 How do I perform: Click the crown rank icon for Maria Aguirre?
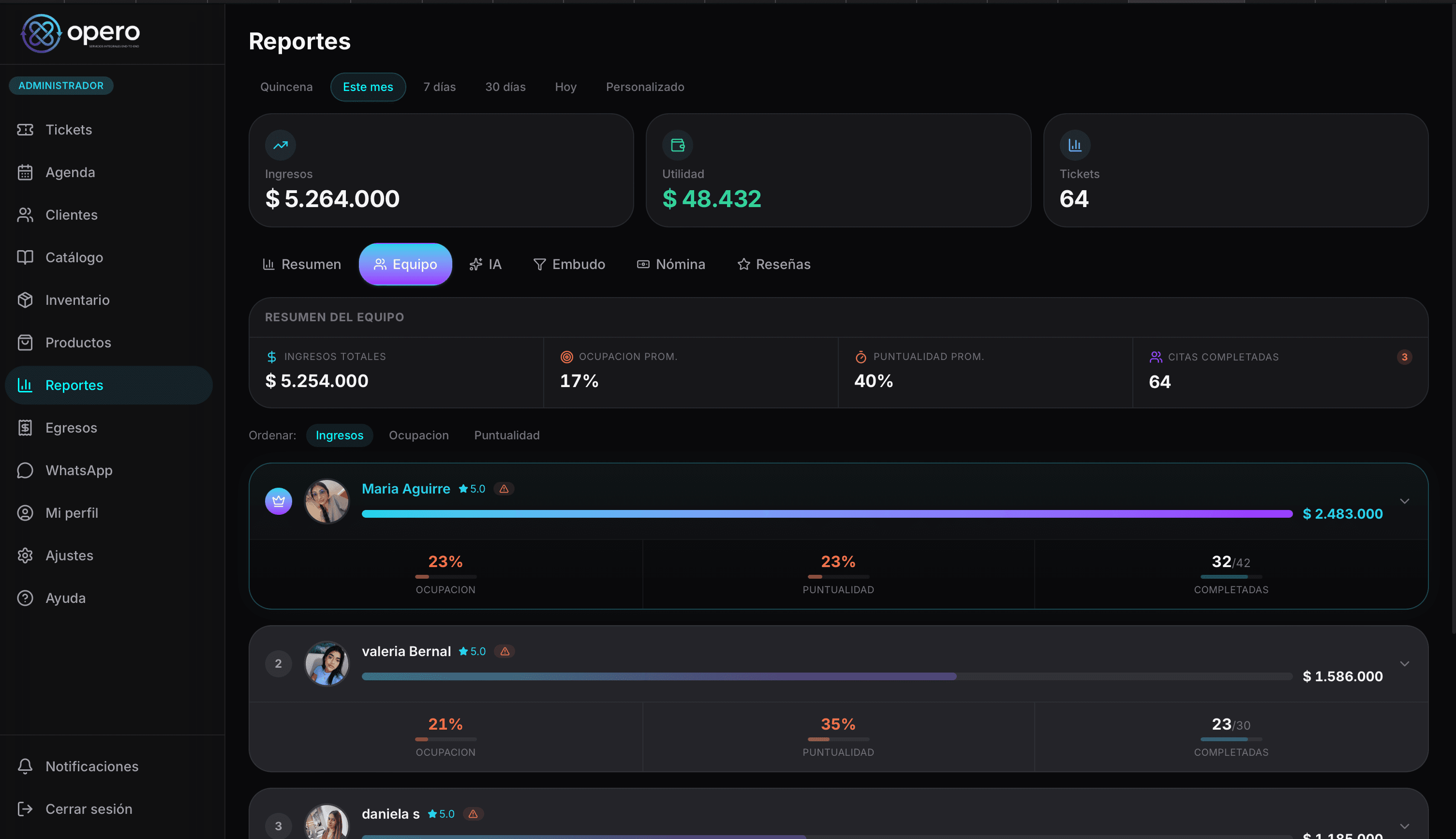pyautogui.click(x=278, y=501)
